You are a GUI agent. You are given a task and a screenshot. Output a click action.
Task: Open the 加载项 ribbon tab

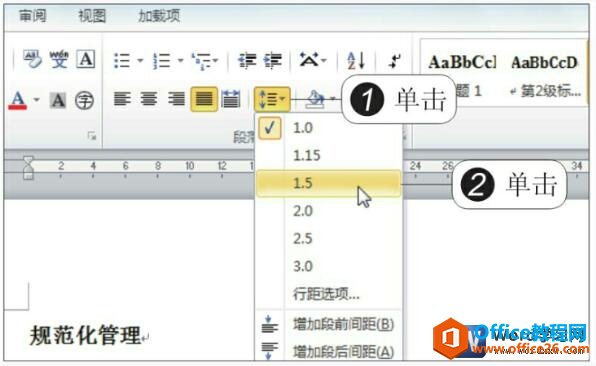tap(159, 16)
